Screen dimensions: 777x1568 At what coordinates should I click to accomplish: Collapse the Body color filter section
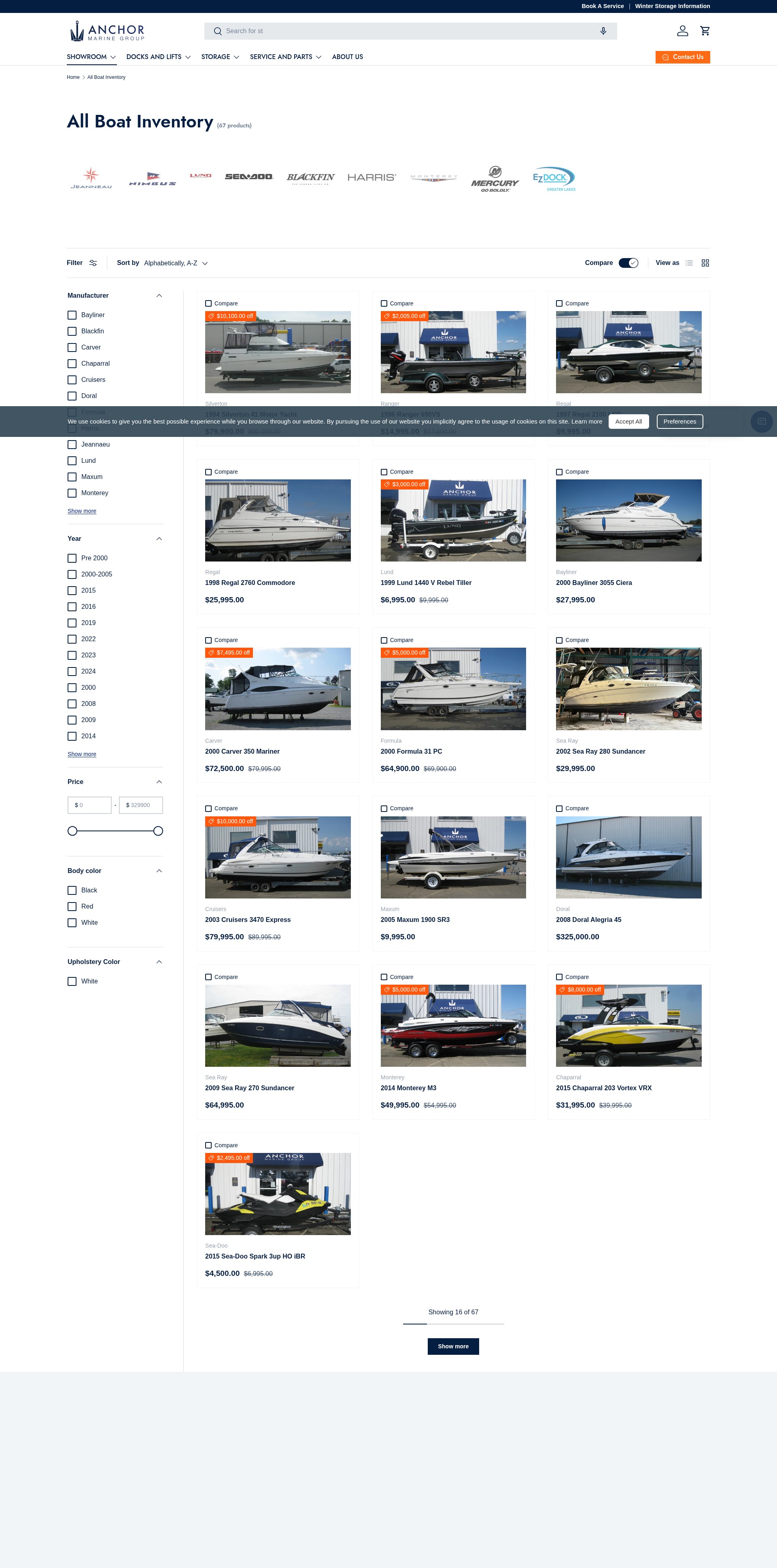[x=159, y=871]
